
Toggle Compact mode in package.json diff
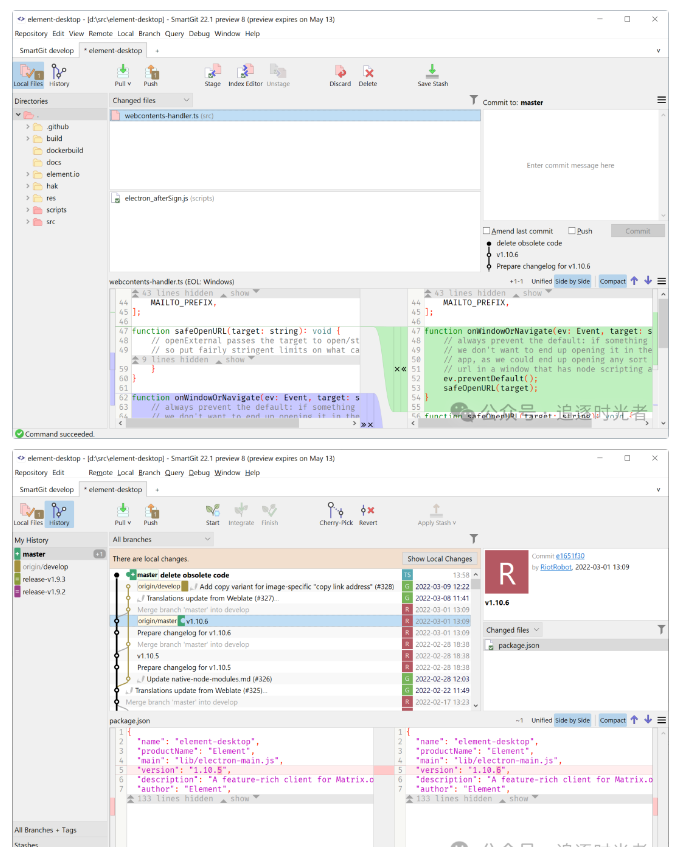613,720
